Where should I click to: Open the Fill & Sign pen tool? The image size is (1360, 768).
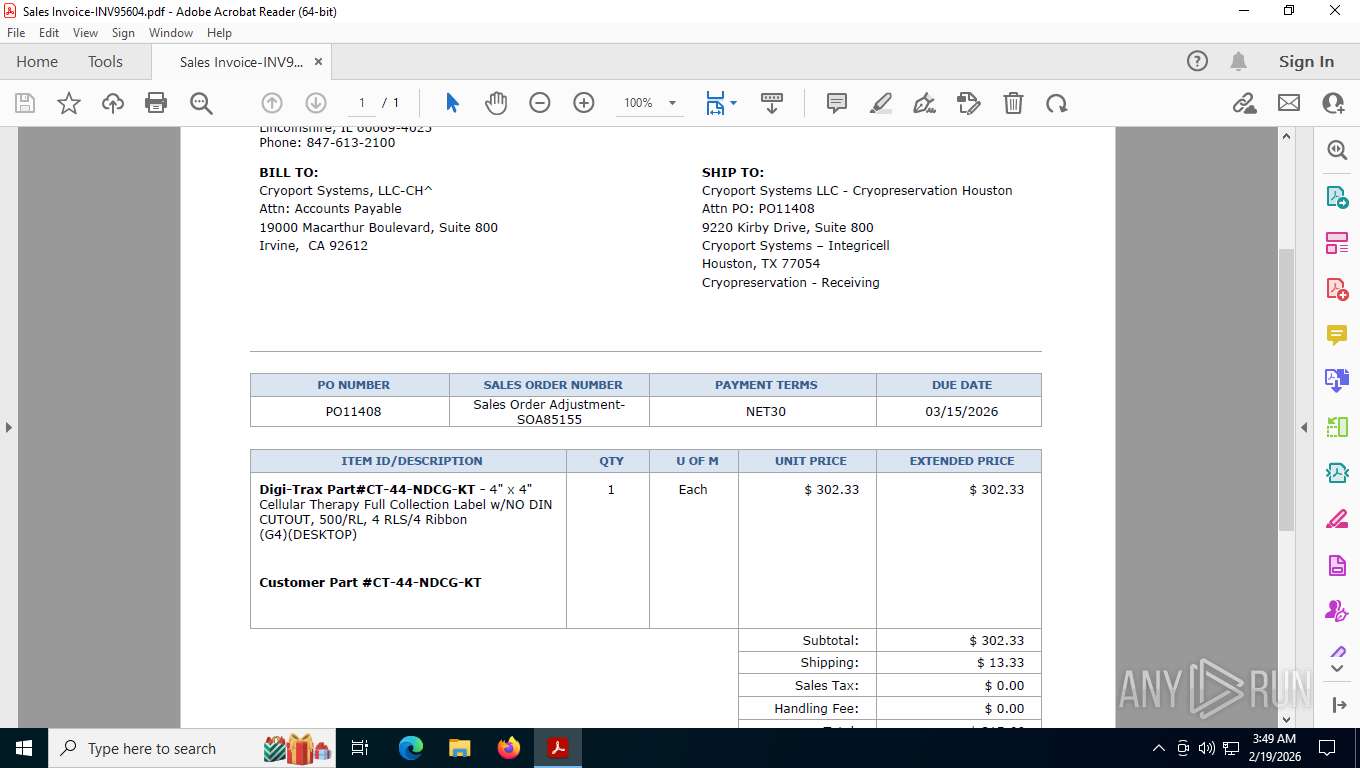coord(925,103)
